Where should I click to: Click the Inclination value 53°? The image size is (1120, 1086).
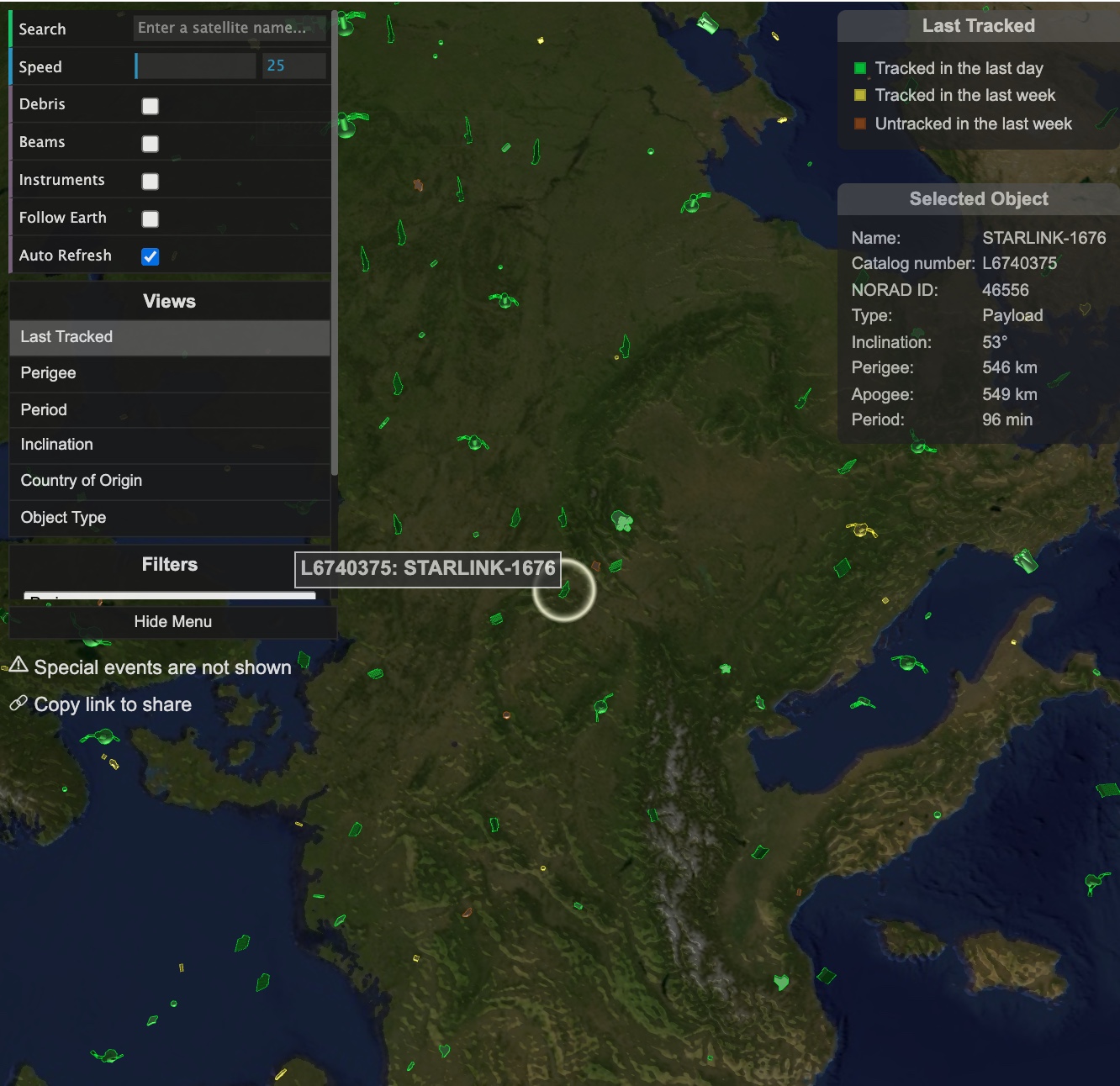[x=995, y=342]
